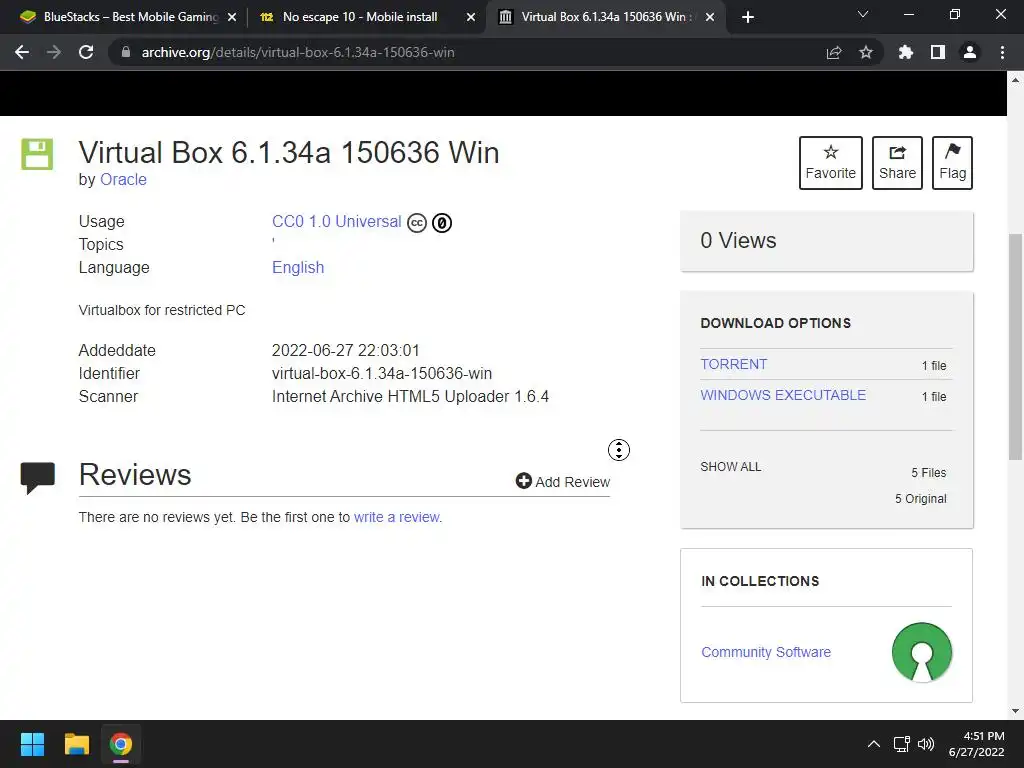Image resolution: width=1024 pixels, height=768 pixels.
Task: Bookmark this tab with star icon
Action: click(x=866, y=52)
